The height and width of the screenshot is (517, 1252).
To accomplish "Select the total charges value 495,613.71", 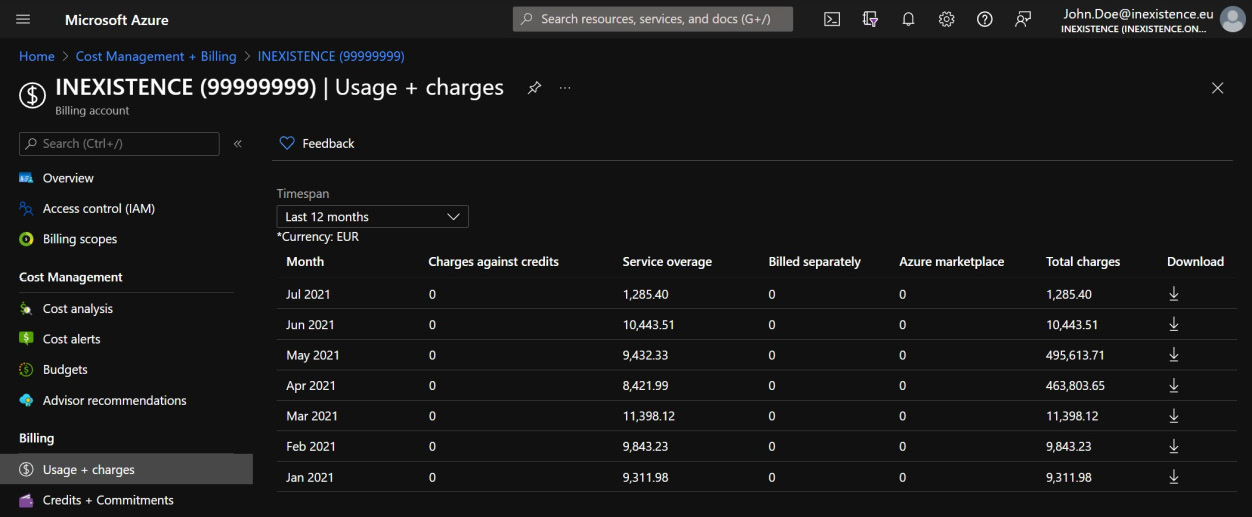I will click(1075, 355).
